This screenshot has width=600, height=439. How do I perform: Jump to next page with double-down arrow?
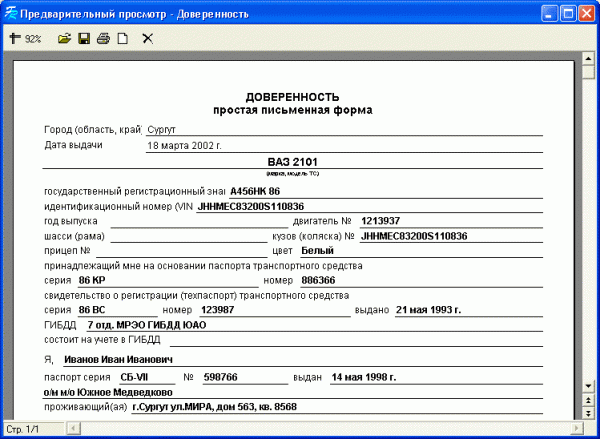click(588, 412)
